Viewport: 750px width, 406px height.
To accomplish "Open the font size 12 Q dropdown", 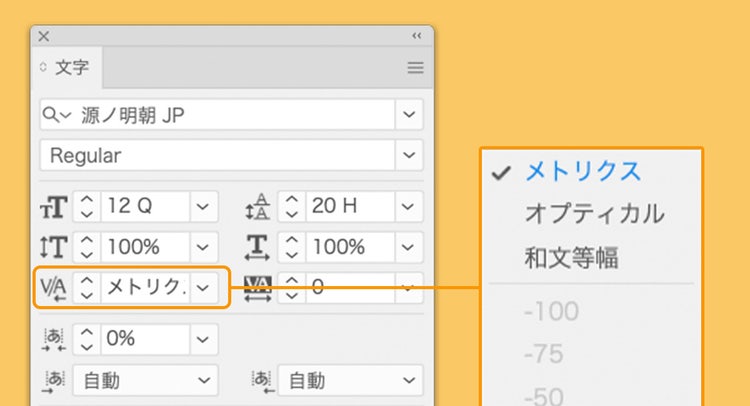I will point(203,207).
